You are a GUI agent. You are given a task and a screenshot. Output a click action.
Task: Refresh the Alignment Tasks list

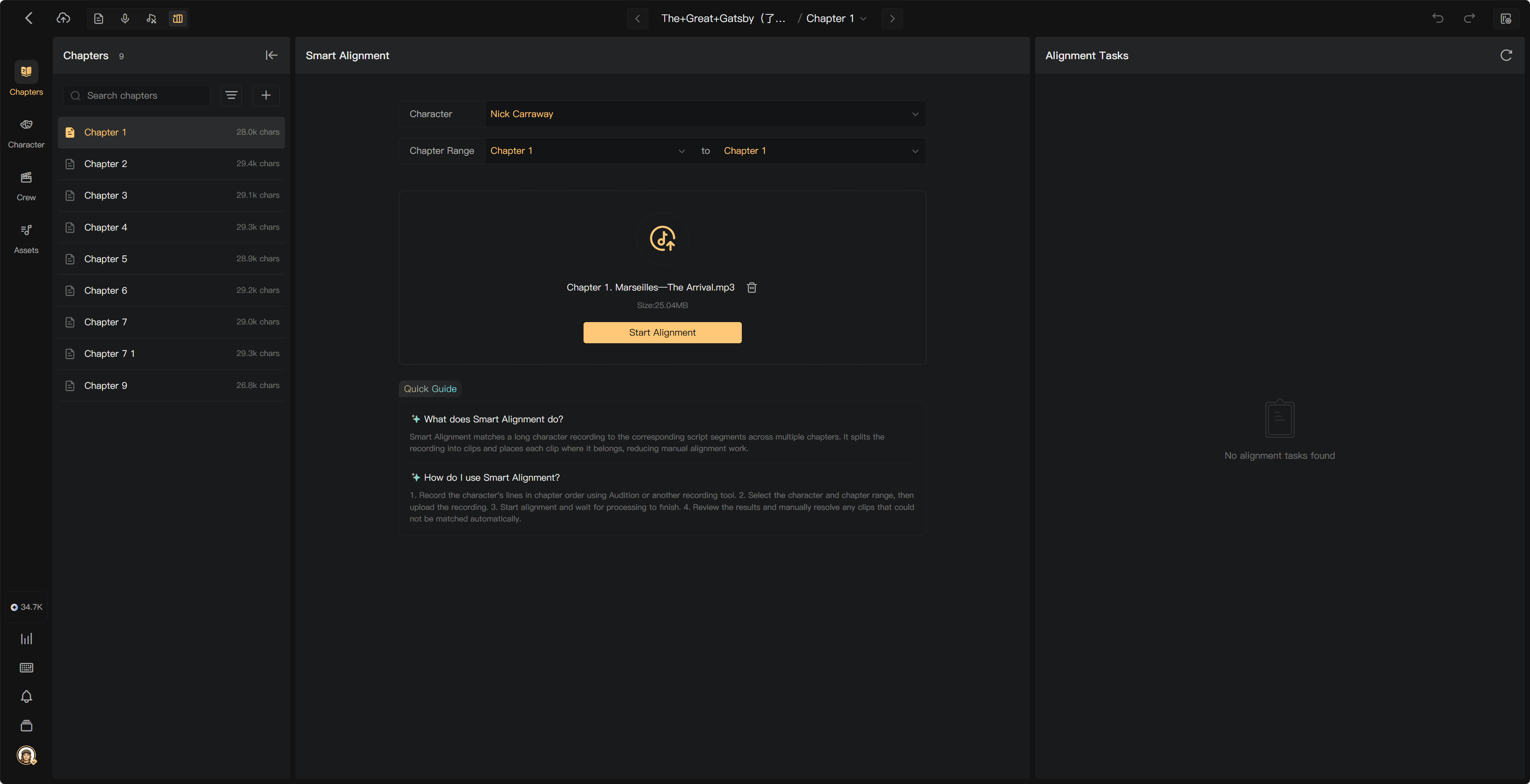point(1506,55)
